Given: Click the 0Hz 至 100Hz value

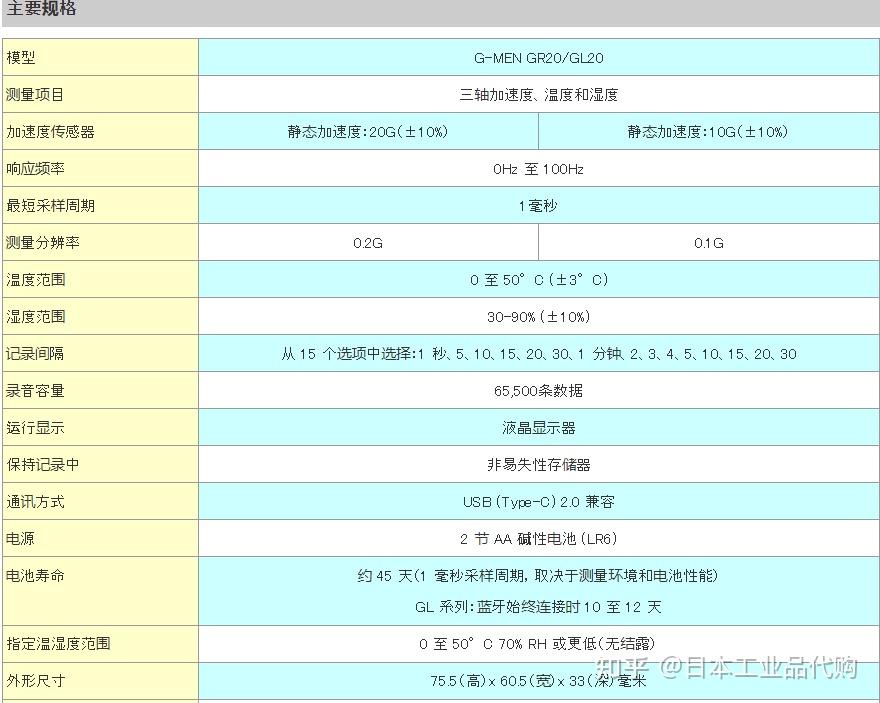Looking at the screenshot, I should [x=540, y=168].
